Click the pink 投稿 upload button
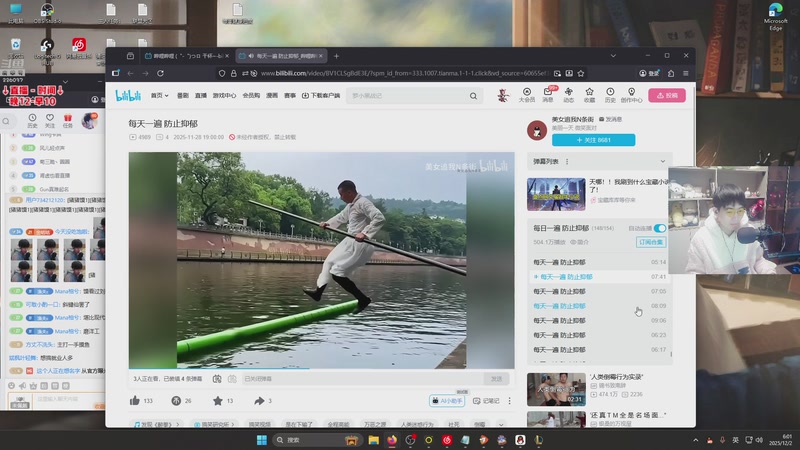800x450 pixels. click(667, 95)
